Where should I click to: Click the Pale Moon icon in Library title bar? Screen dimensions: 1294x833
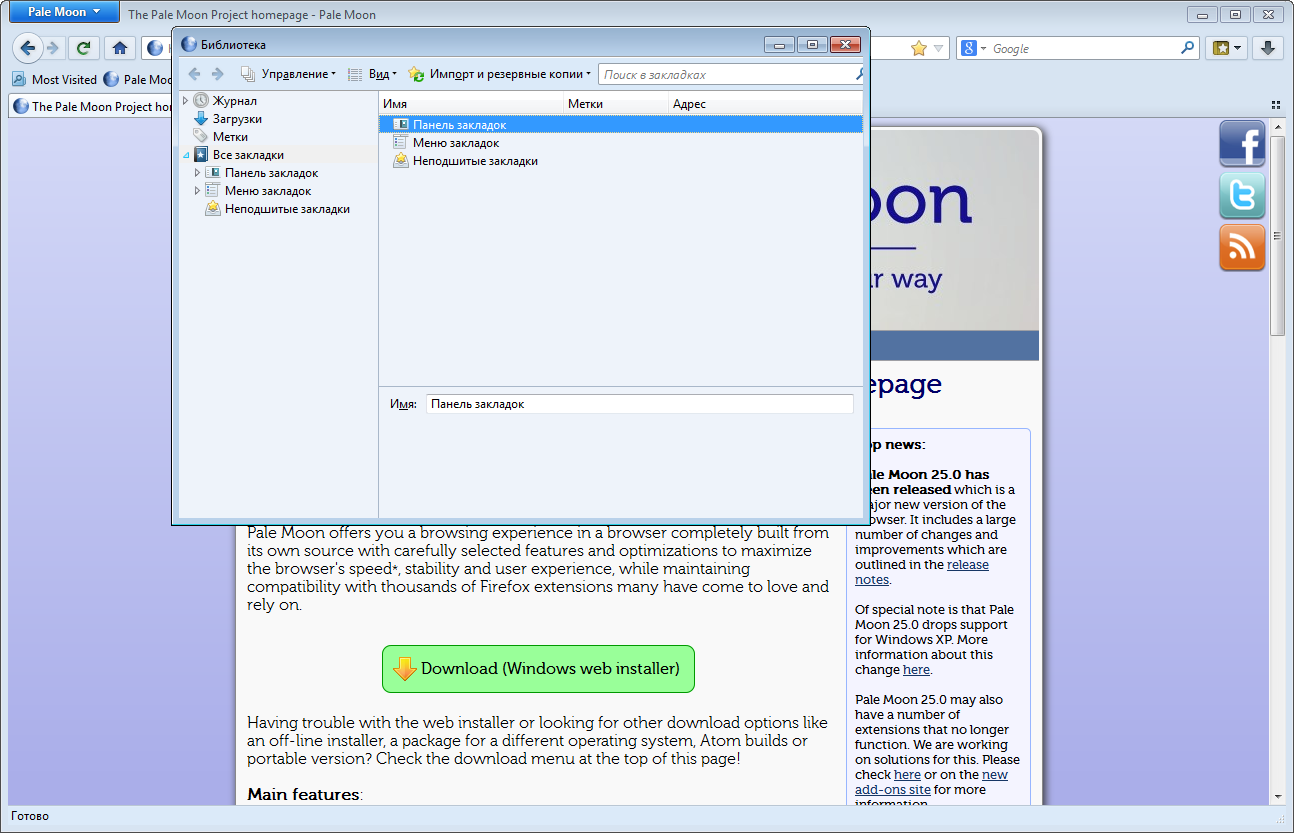[x=189, y=44]
